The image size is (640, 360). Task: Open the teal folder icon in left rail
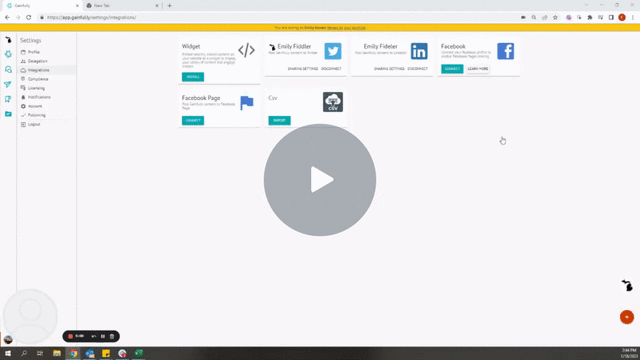coord(8,114)
